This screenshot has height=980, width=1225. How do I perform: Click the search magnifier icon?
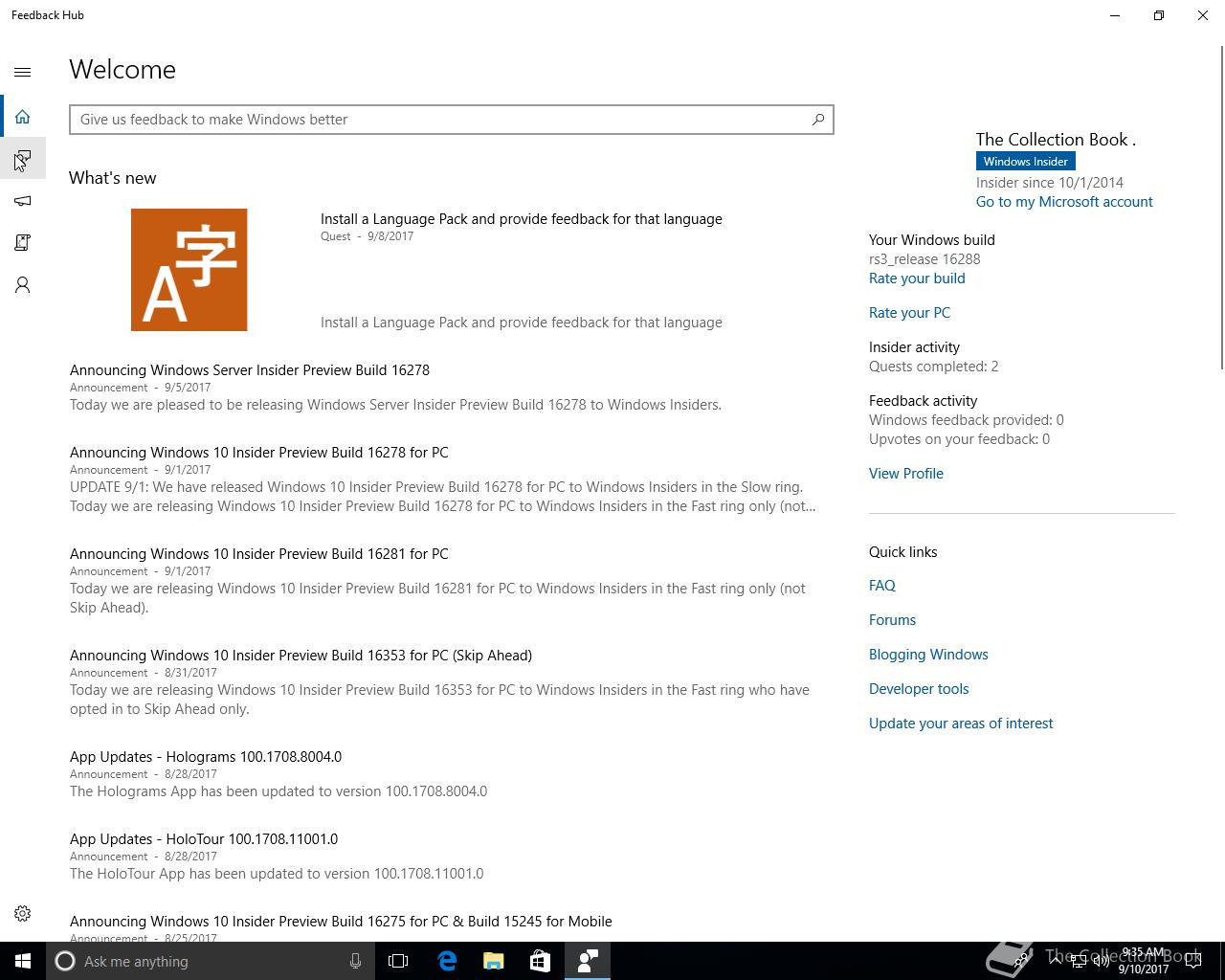pyautogui.click(x=818, y=120)
